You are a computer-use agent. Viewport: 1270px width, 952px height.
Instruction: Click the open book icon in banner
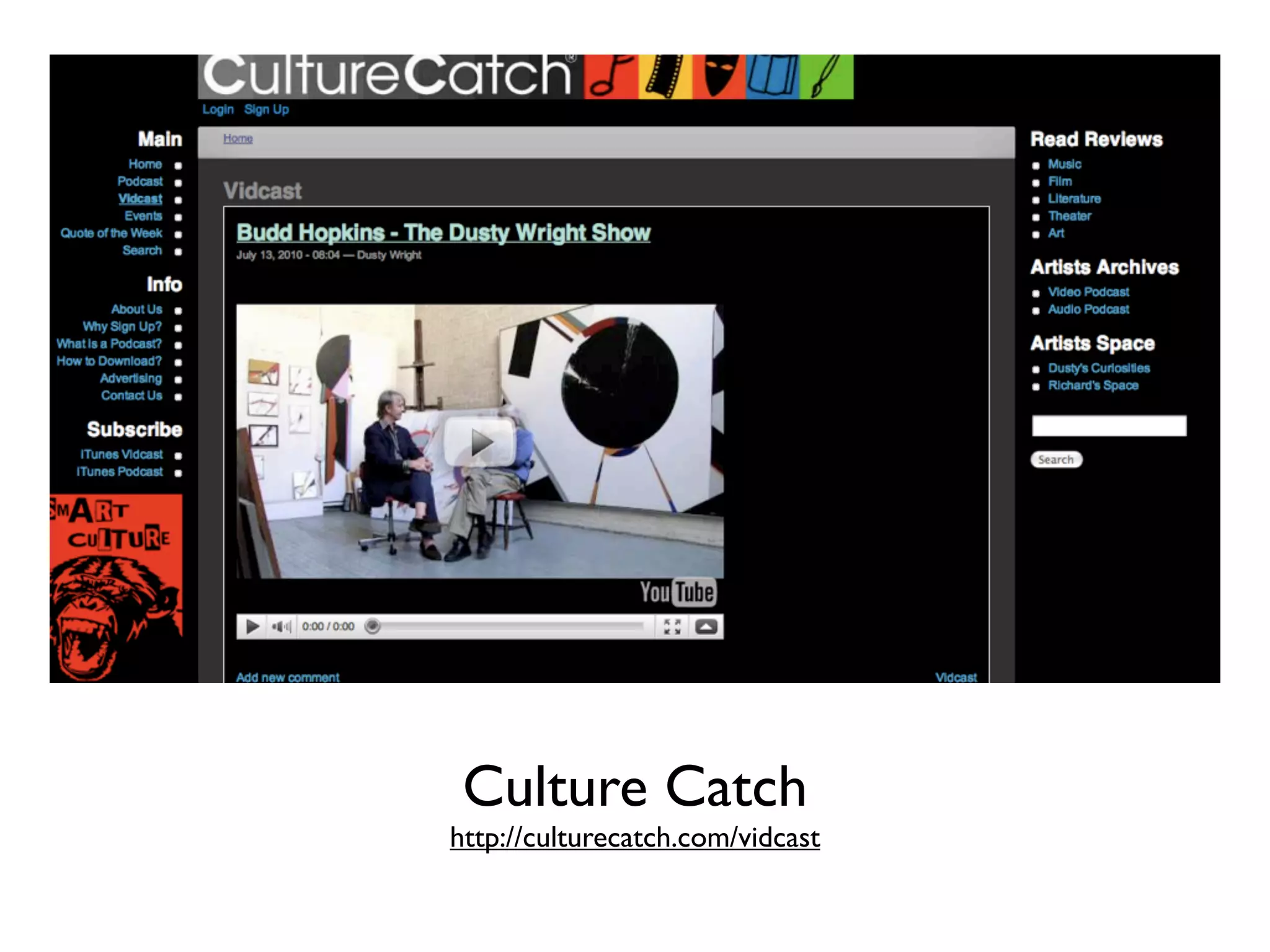tap(773, 76)
